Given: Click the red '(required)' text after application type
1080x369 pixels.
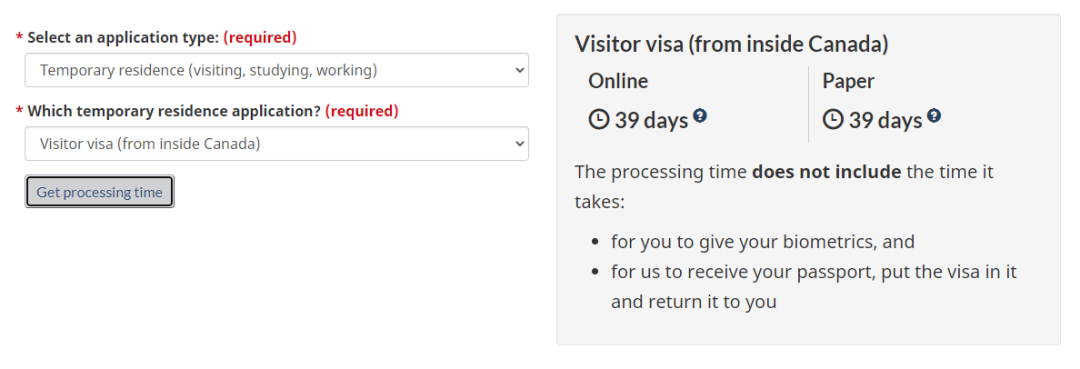Looking at the screenshot, I should (x=260, y=37).
